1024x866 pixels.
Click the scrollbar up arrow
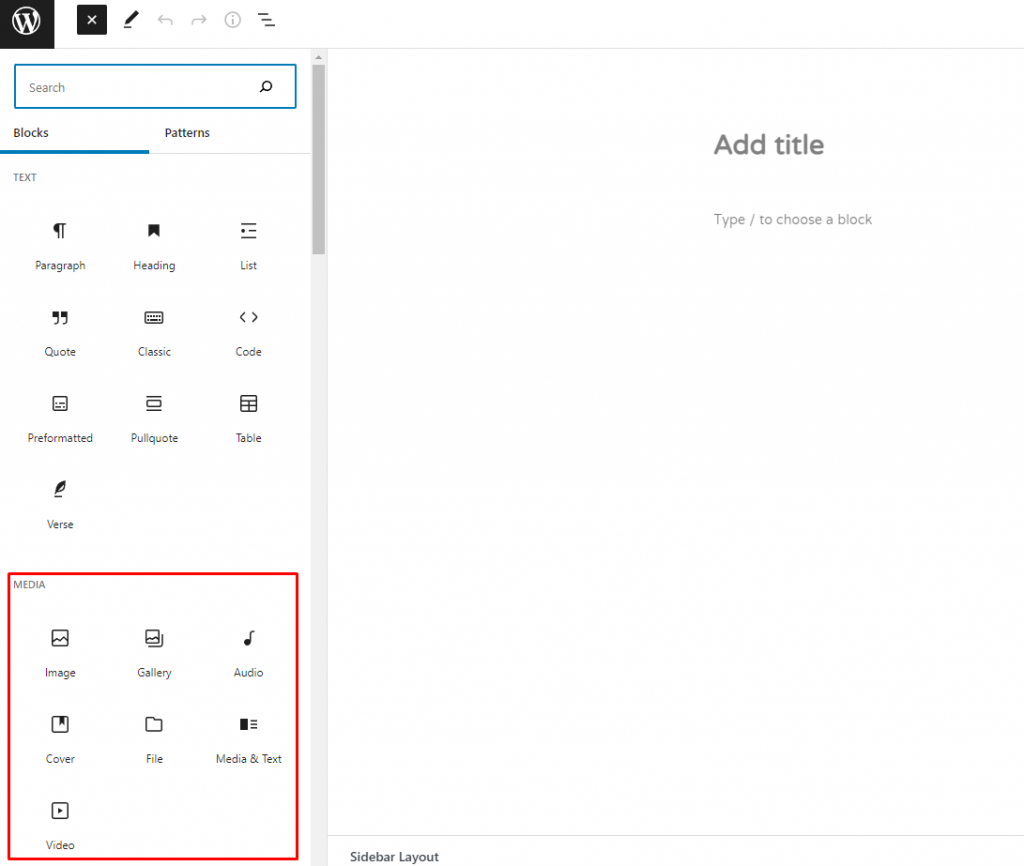tap(319, 57)
